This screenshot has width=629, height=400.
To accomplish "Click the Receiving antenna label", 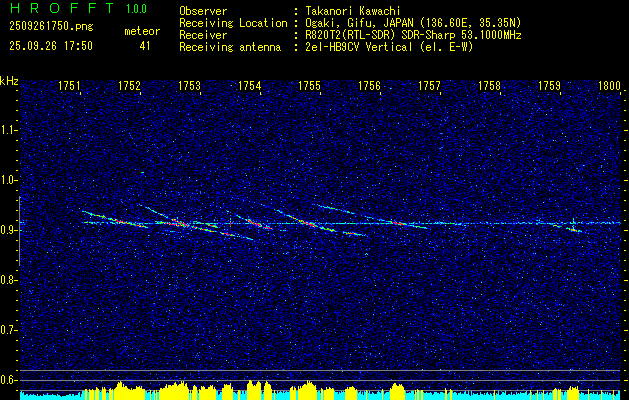I will (x=230, y=47).
